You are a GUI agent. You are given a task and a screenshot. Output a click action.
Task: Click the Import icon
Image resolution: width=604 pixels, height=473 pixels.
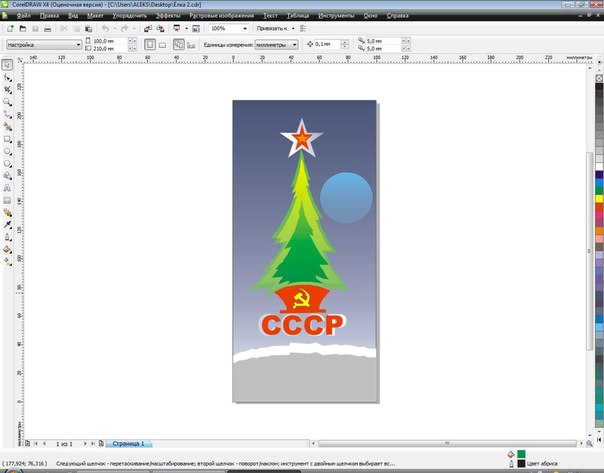click(x=148, y=29)
